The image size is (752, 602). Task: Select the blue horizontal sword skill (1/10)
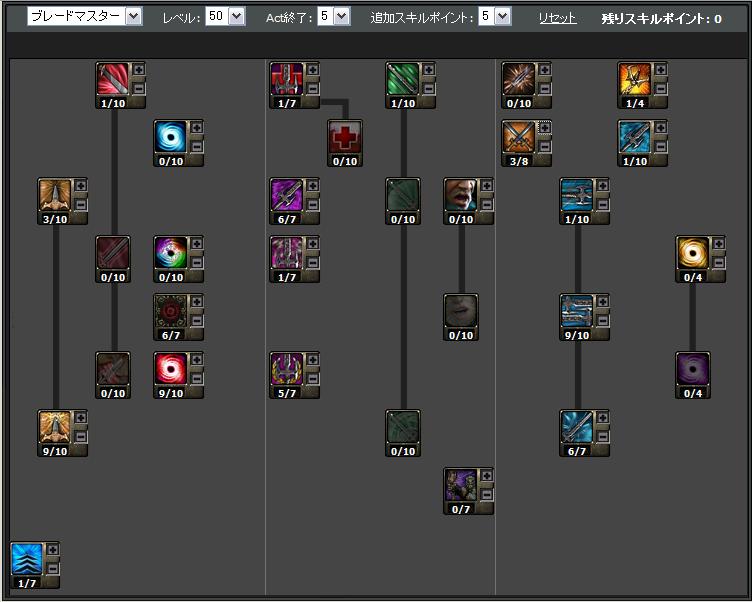coord(577,195)
